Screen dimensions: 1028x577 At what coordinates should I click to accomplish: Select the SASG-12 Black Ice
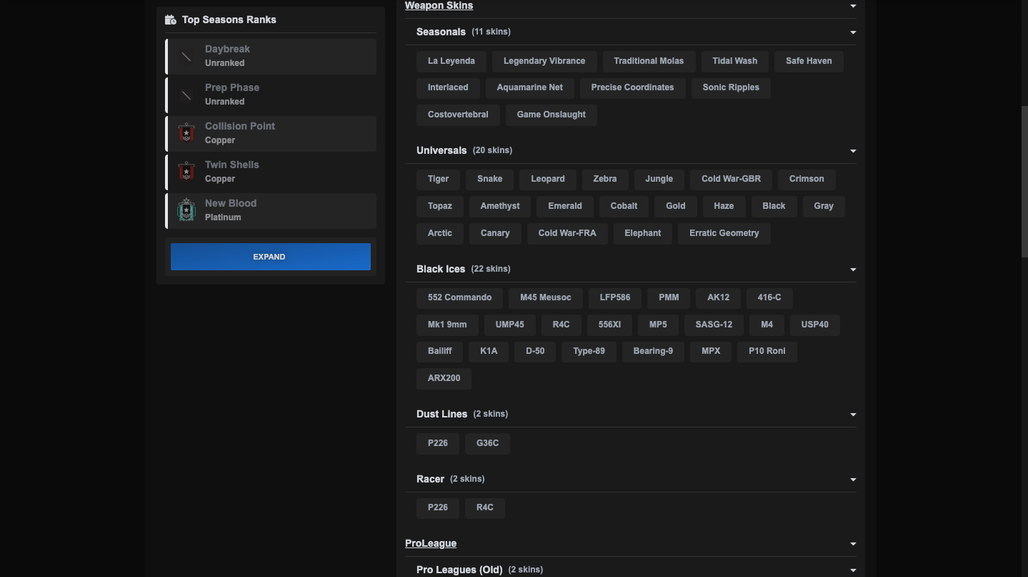713,325
